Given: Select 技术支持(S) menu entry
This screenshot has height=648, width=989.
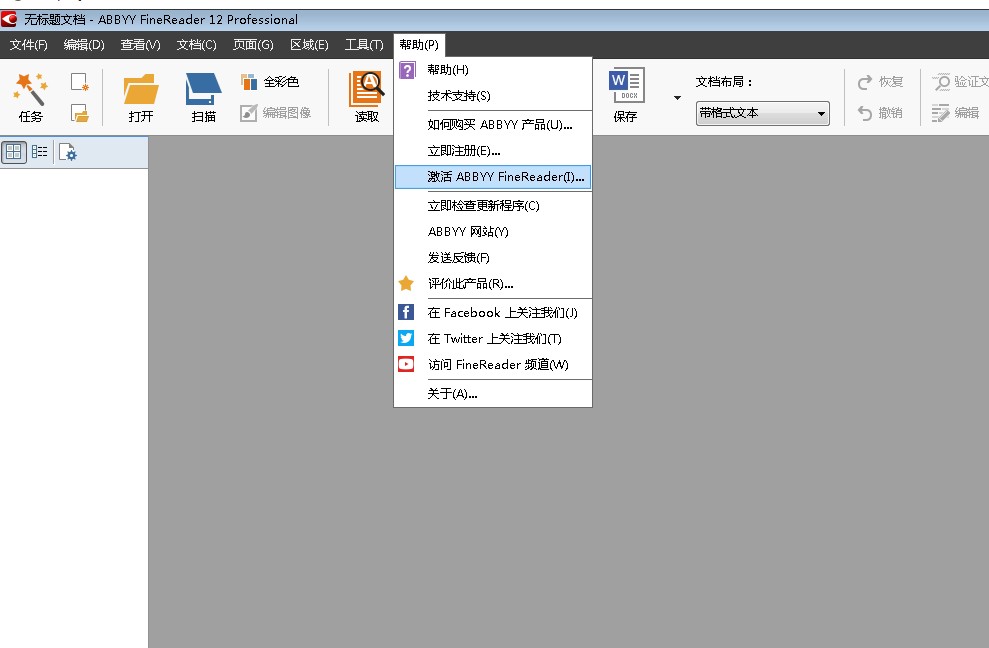Looking at the screenshot, I should [493, 96].
